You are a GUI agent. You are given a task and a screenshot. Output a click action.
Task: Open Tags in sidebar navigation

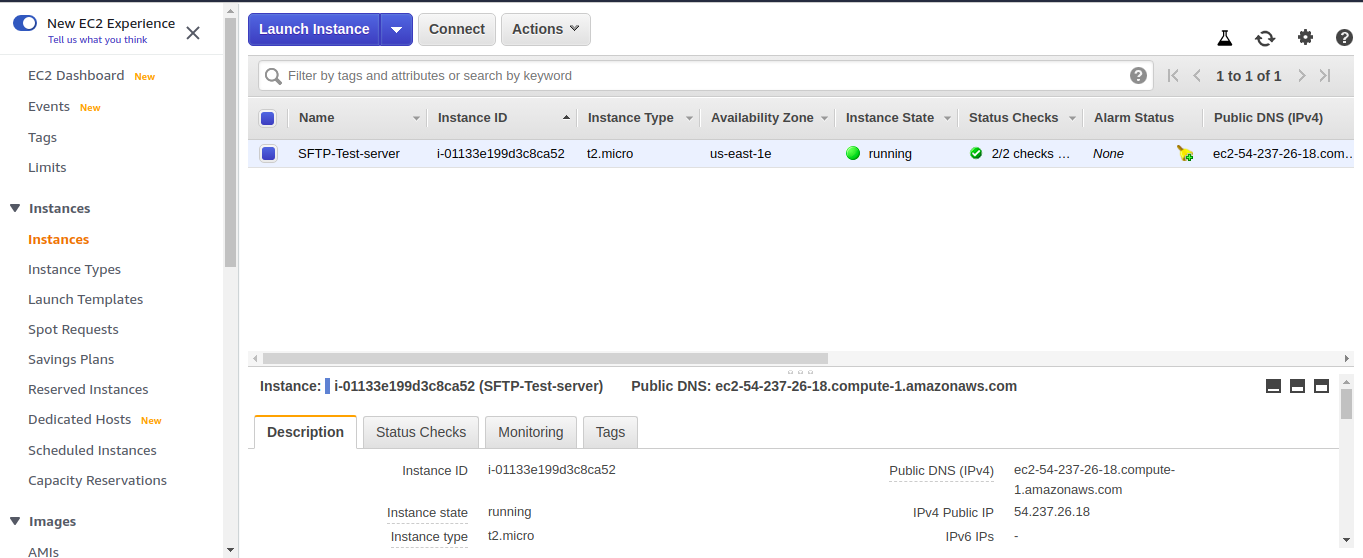point(42,138)
